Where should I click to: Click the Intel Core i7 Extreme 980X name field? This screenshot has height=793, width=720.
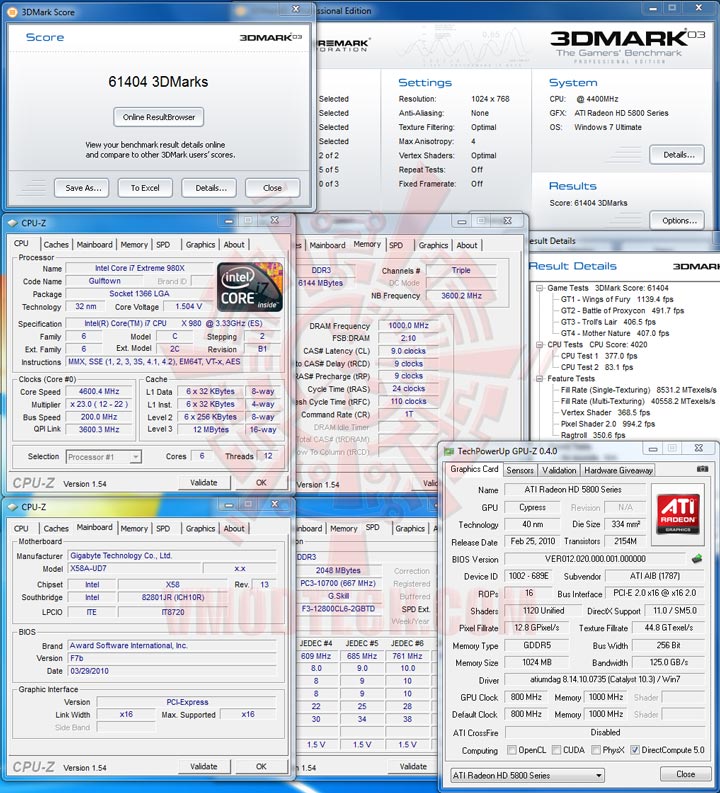click(140, 269)
